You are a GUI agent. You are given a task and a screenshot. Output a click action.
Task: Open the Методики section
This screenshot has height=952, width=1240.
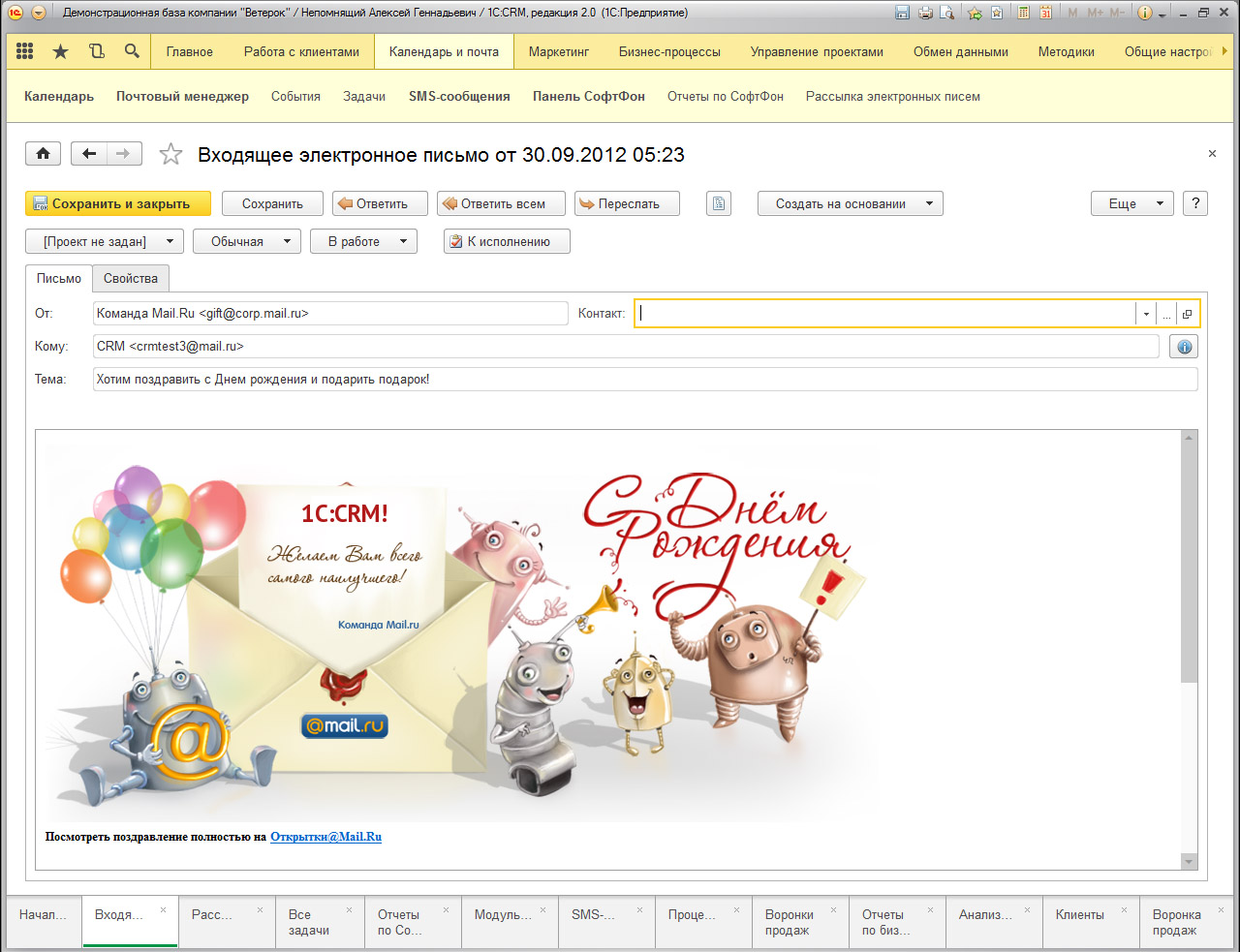(1067, 51)
